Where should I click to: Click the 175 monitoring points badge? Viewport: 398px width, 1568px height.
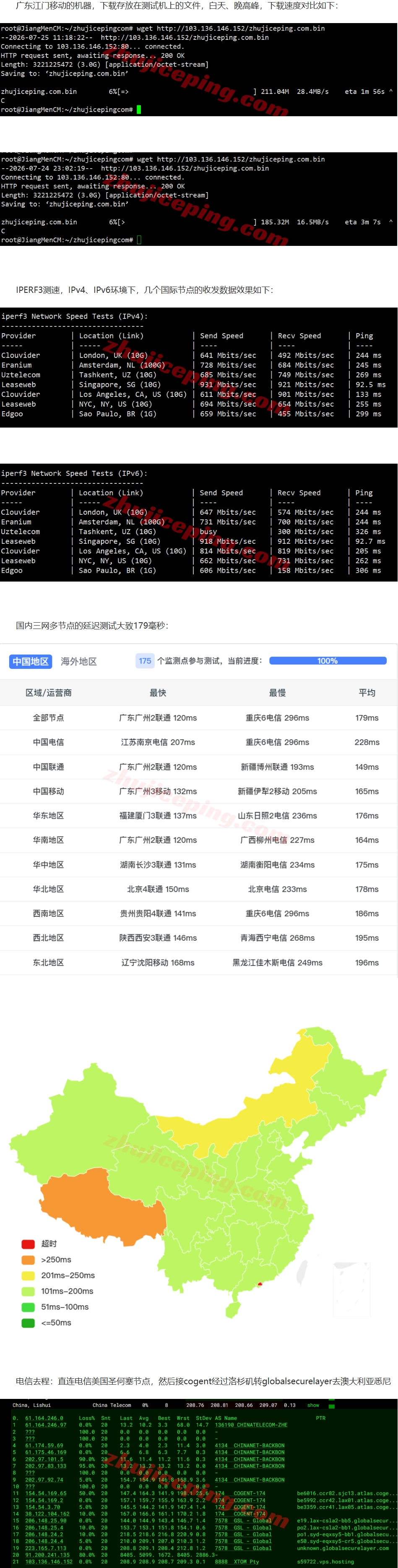coord(145,660)
